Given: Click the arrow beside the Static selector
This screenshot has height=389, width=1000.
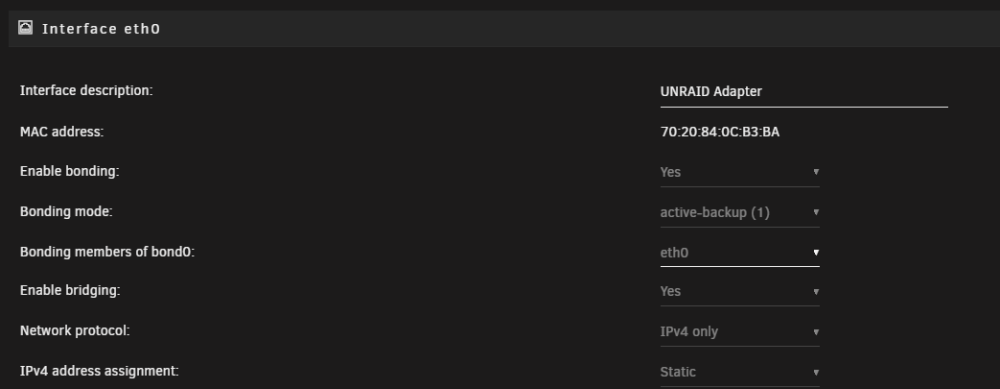Looking at the screenshot, I should [x=816, y=372].
